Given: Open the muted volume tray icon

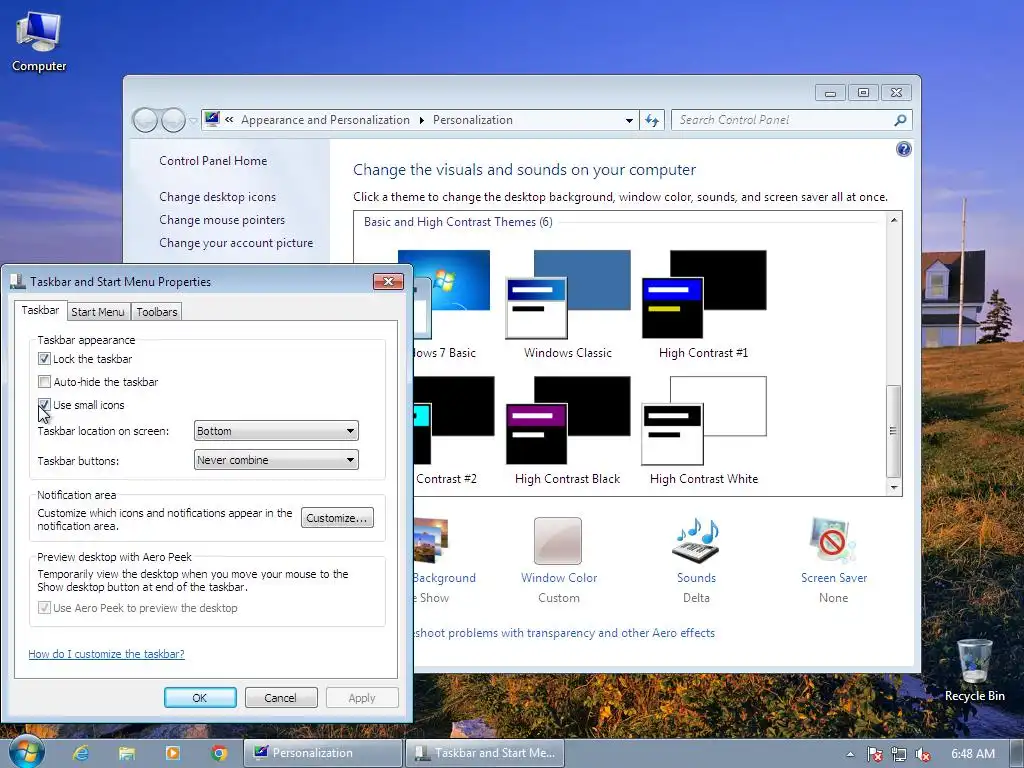Looking at the screenshot, I should 923,754.
